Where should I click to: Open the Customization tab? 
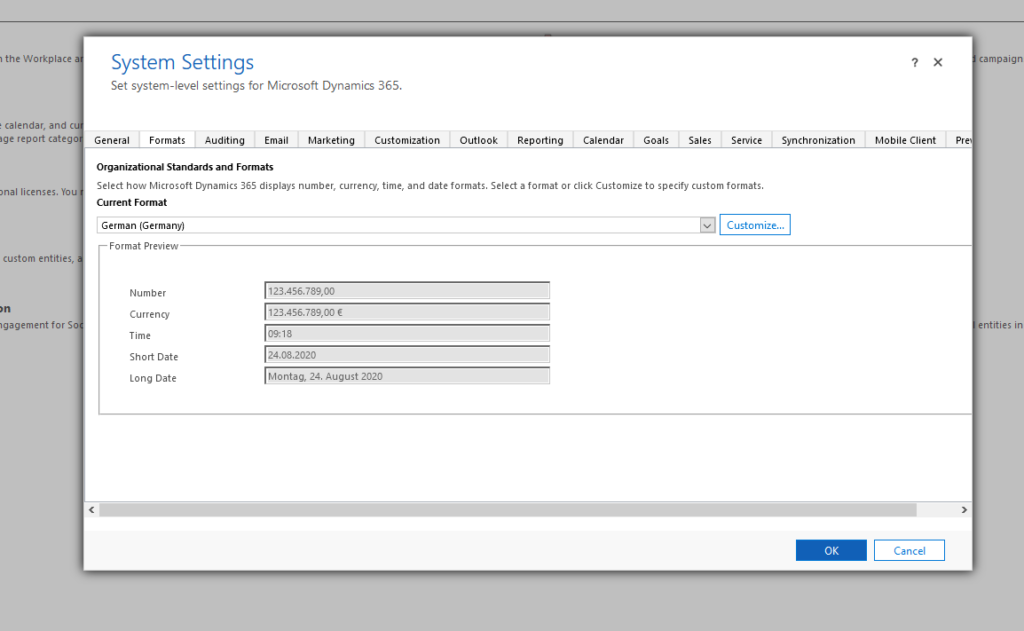[x=407, y=140]
